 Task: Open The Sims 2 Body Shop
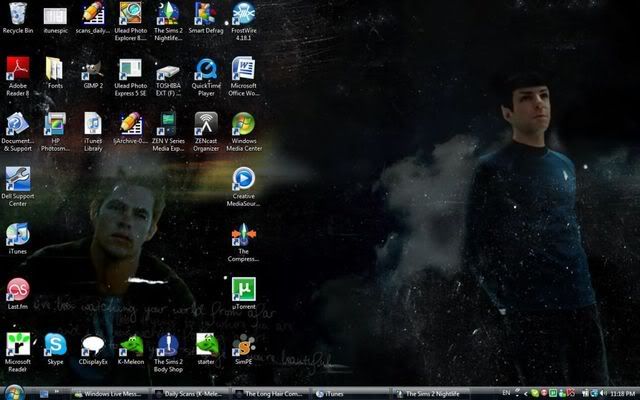[168, 353]
